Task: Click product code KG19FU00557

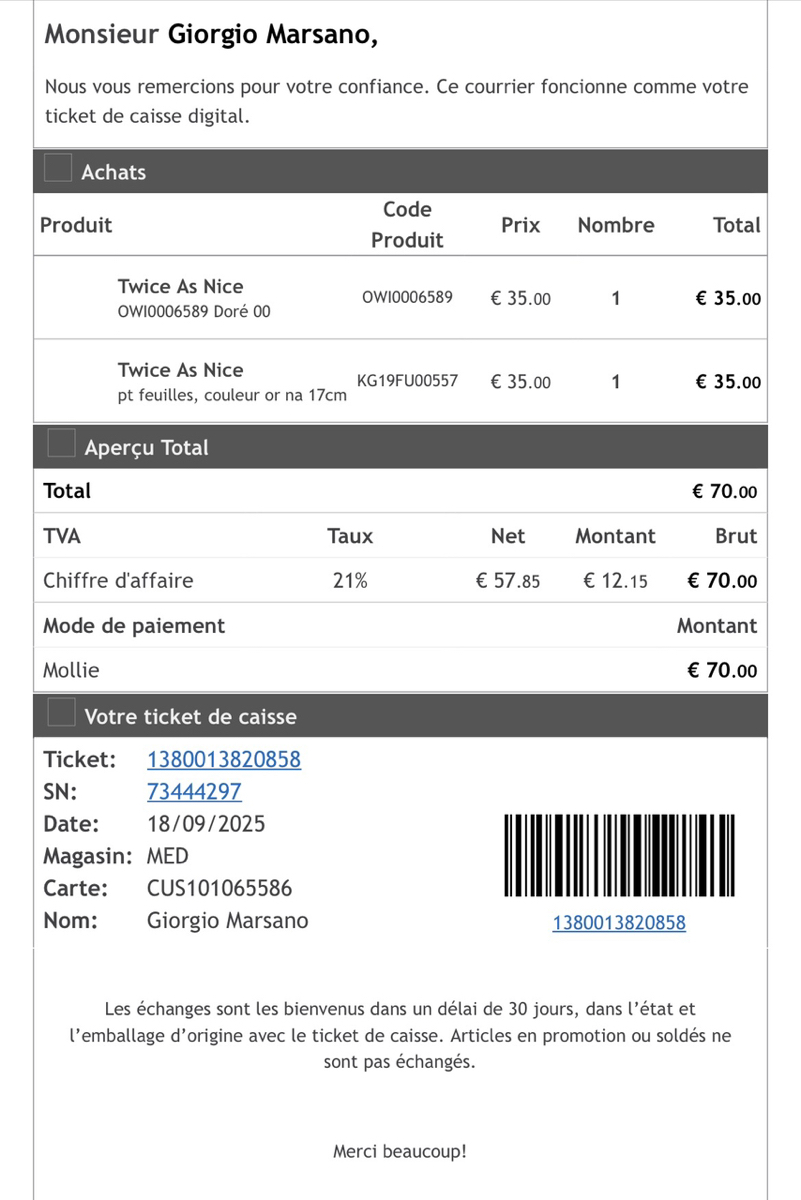Action: tap(407, 381)
